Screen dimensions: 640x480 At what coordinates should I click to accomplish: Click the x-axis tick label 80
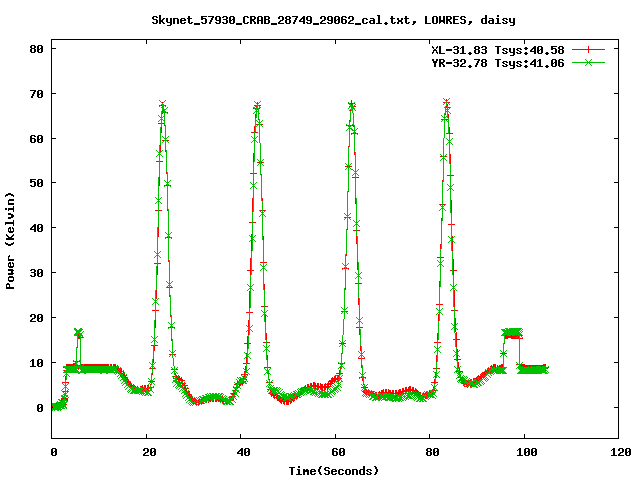(x=432, y=452)
